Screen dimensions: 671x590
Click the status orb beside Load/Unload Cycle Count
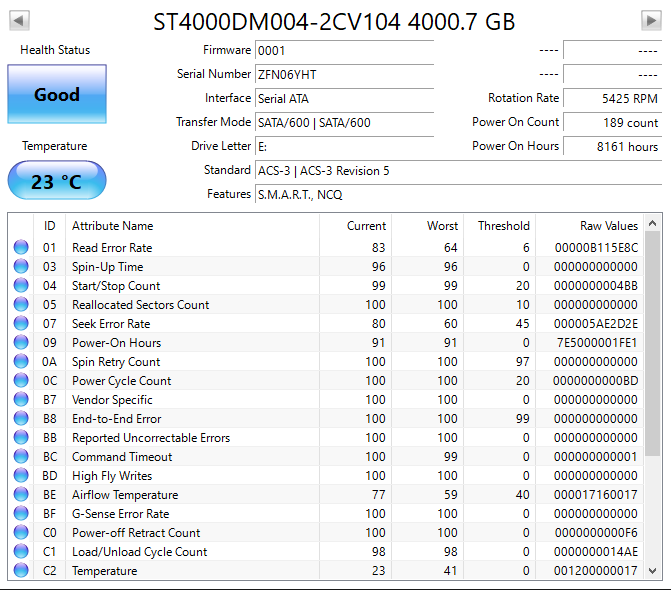21,552
